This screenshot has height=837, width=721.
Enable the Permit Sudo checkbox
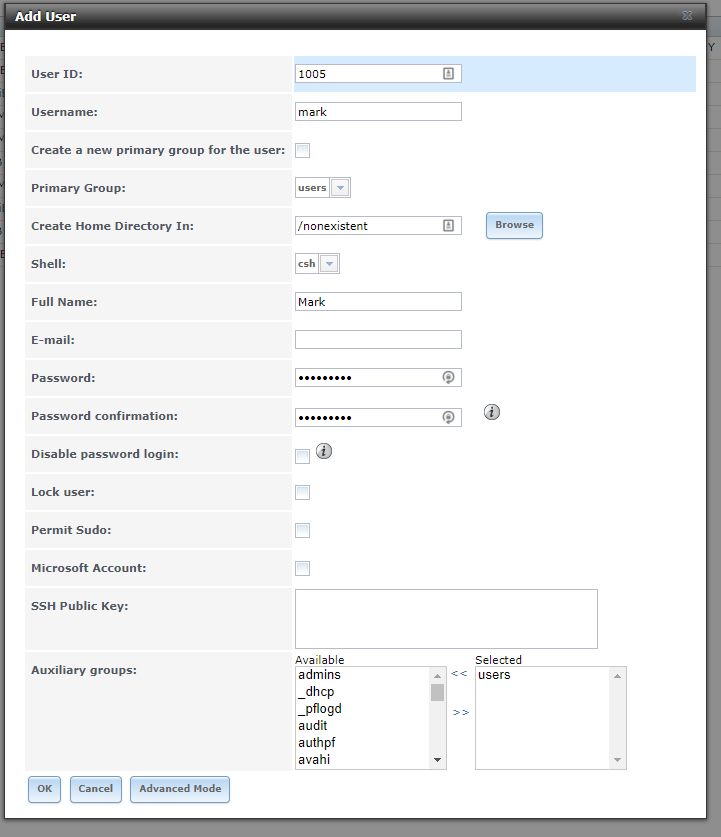303,530
